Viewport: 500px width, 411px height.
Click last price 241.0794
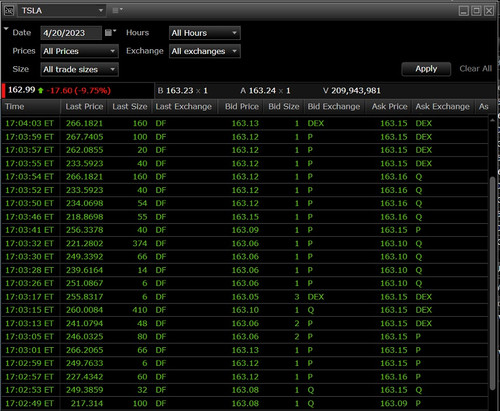point(84,323)
